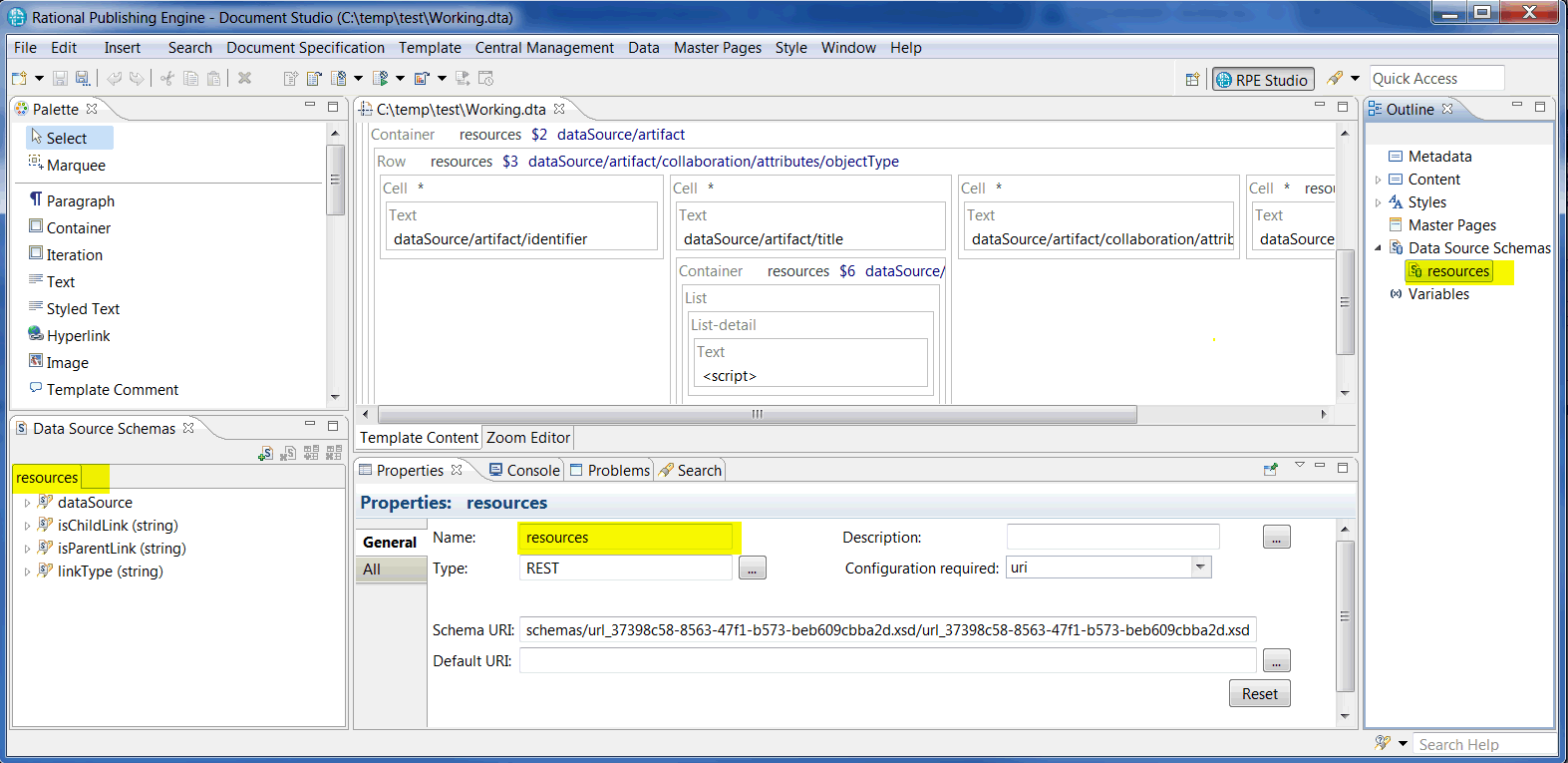1568x763 pixels.
Task: Expand the dataSource schema node
Action: click(27, 503)
